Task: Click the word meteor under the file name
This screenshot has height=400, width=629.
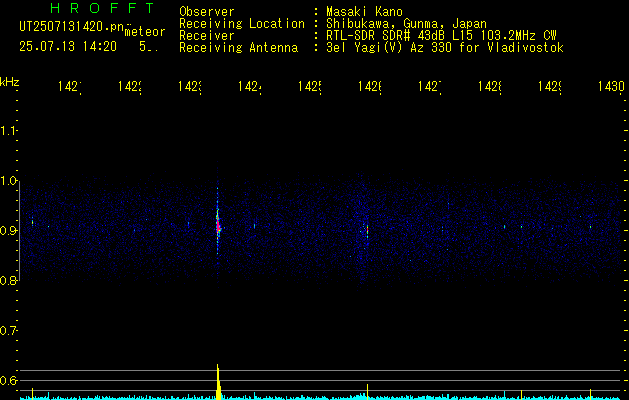Action: pos(145,32)
